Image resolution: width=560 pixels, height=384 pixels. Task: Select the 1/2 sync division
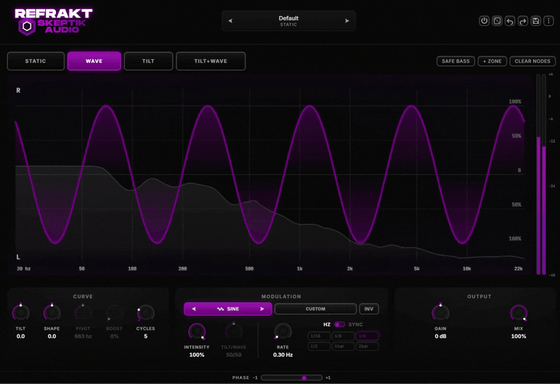319,346
